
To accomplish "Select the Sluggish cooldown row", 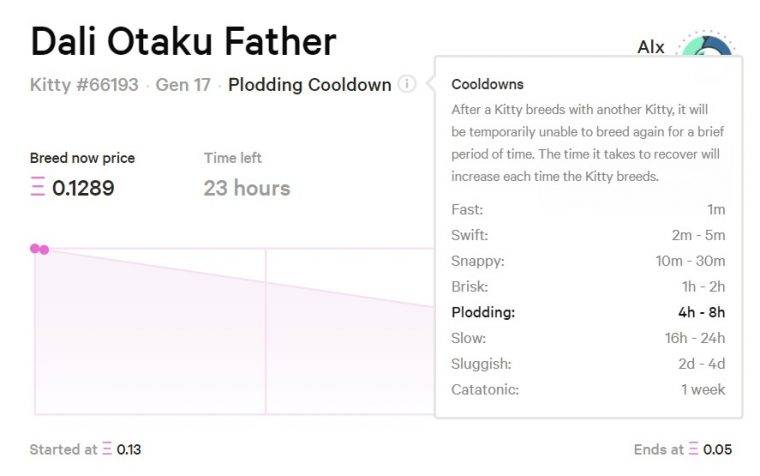I will click(x=588, y=364).
